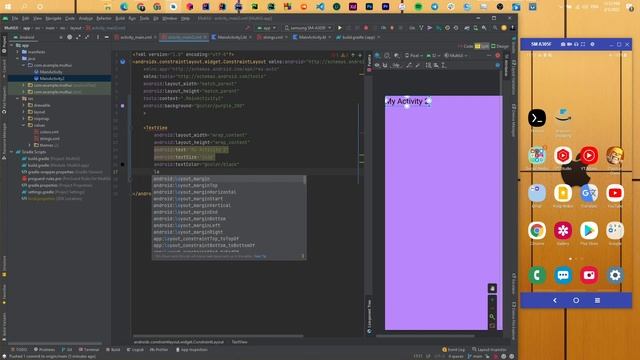Screen dimensions: 640x360
Task: Click the gutter class icon beside the ConstraintLayout line
Action: (122, 62)
